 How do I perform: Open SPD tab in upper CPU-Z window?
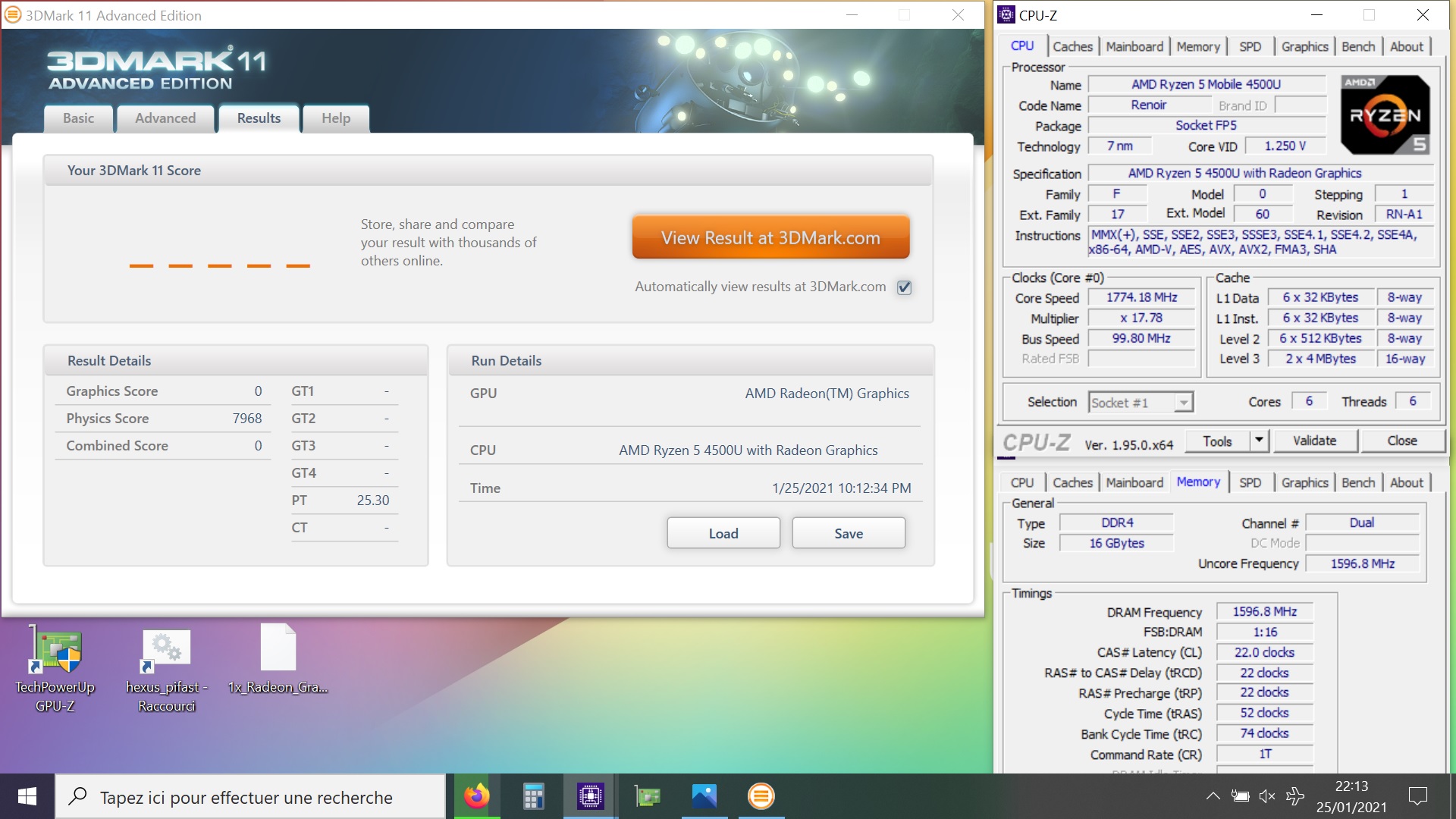coord(1250,46)
